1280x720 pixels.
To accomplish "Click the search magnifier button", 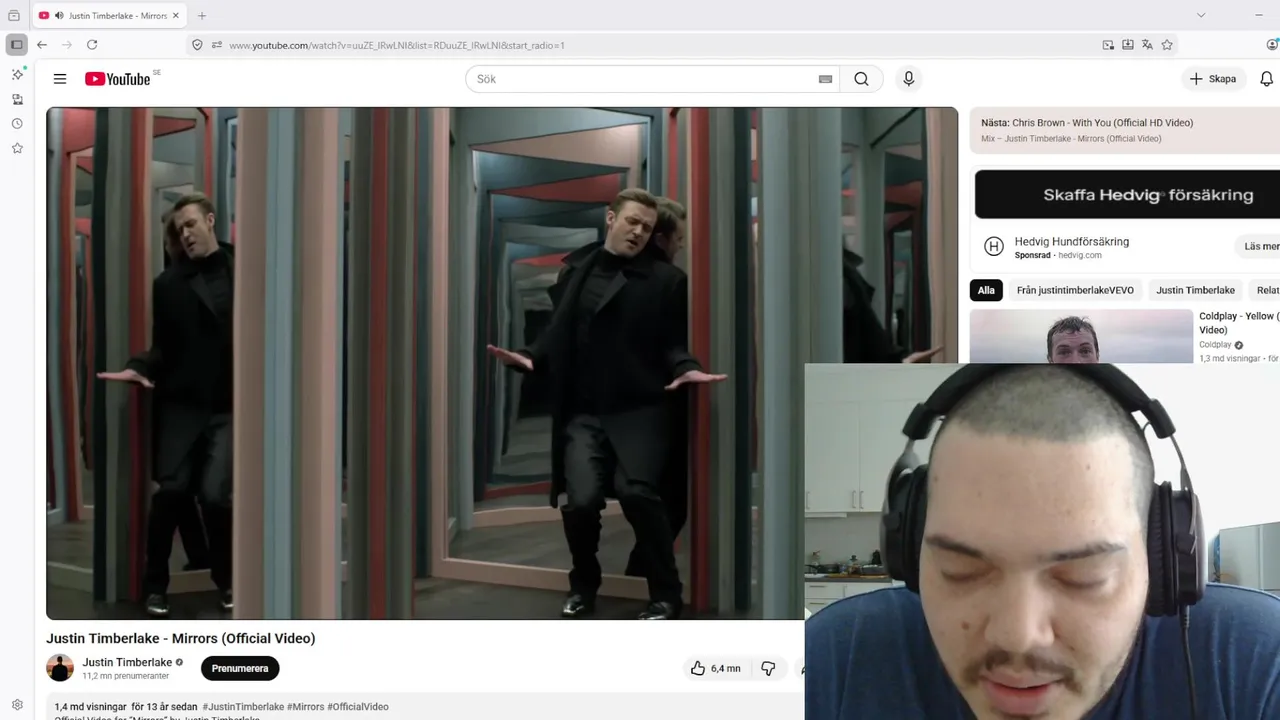I will click(x=861, y=79).
